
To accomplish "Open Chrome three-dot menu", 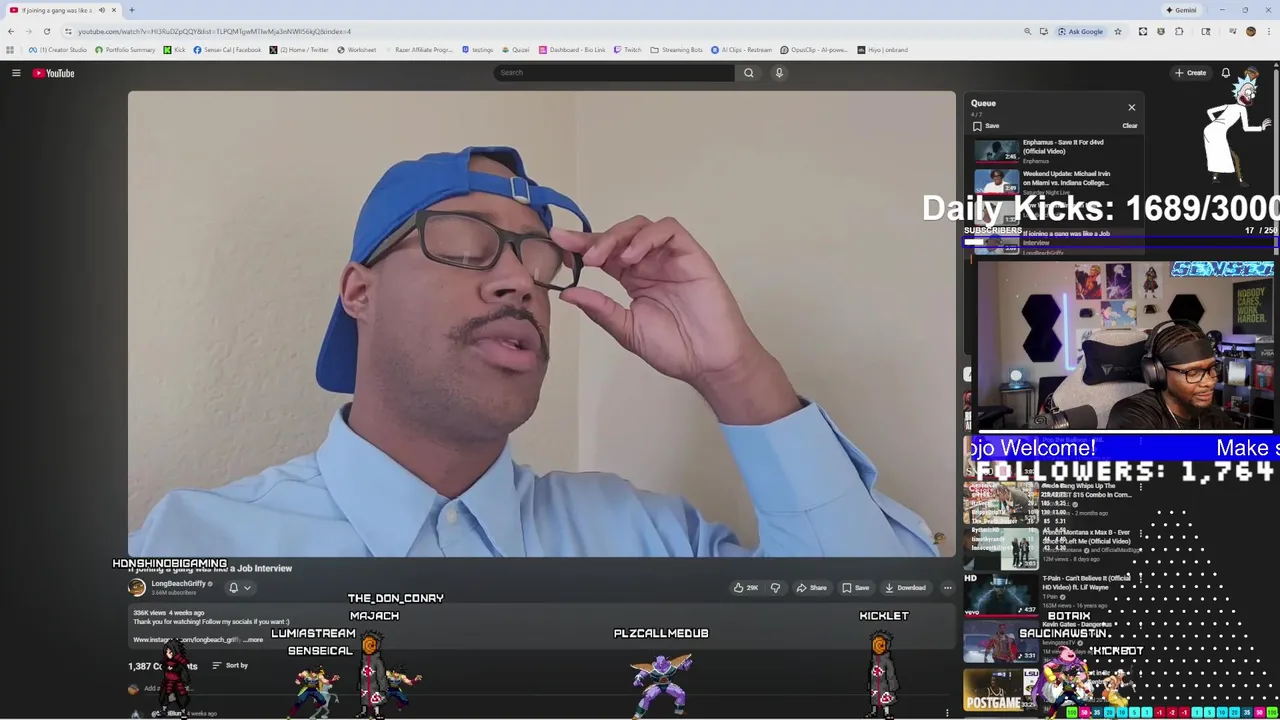I will (1269, 31).
